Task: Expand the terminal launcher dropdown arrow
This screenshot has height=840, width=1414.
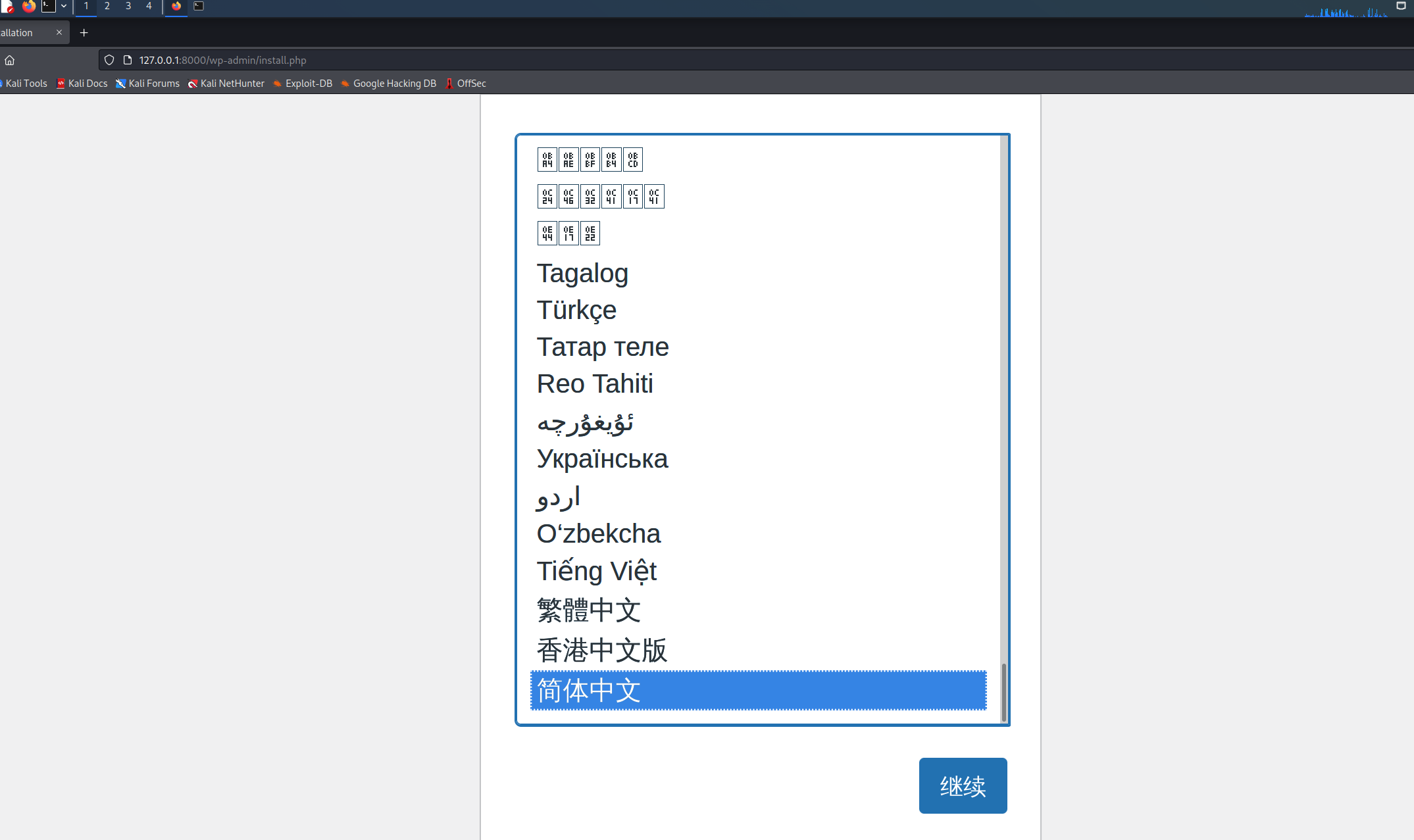Action: coord(64,6)
